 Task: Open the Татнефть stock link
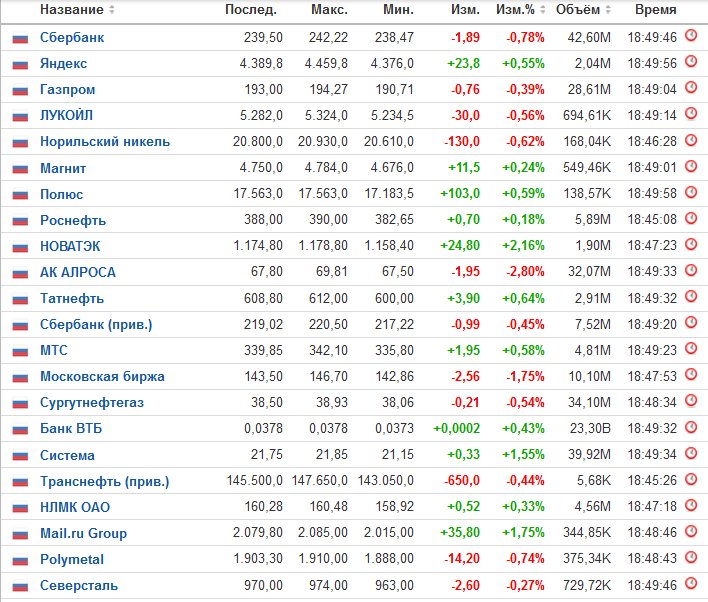72,299
